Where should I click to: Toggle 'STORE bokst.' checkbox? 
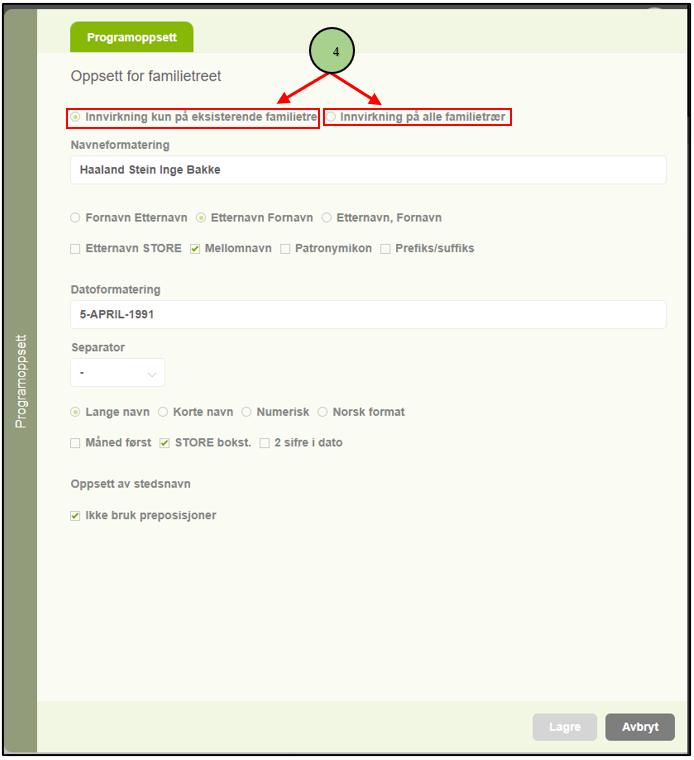point(165,442)
